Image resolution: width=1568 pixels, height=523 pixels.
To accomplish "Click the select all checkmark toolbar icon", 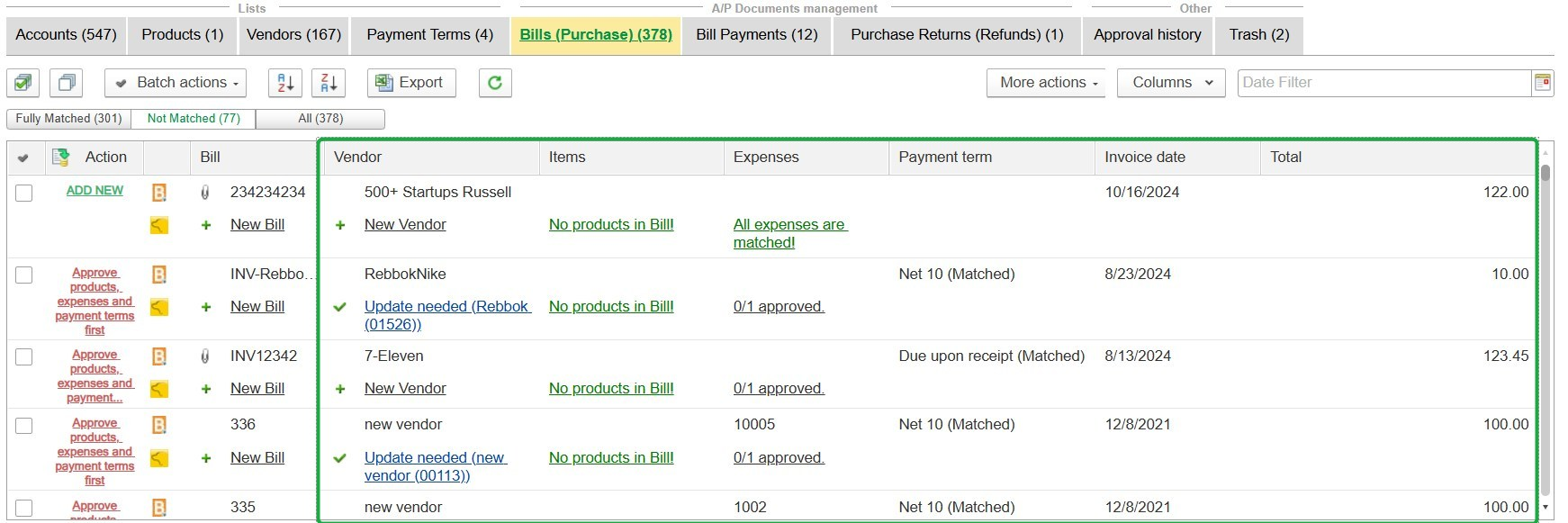I will coord(23,83).
